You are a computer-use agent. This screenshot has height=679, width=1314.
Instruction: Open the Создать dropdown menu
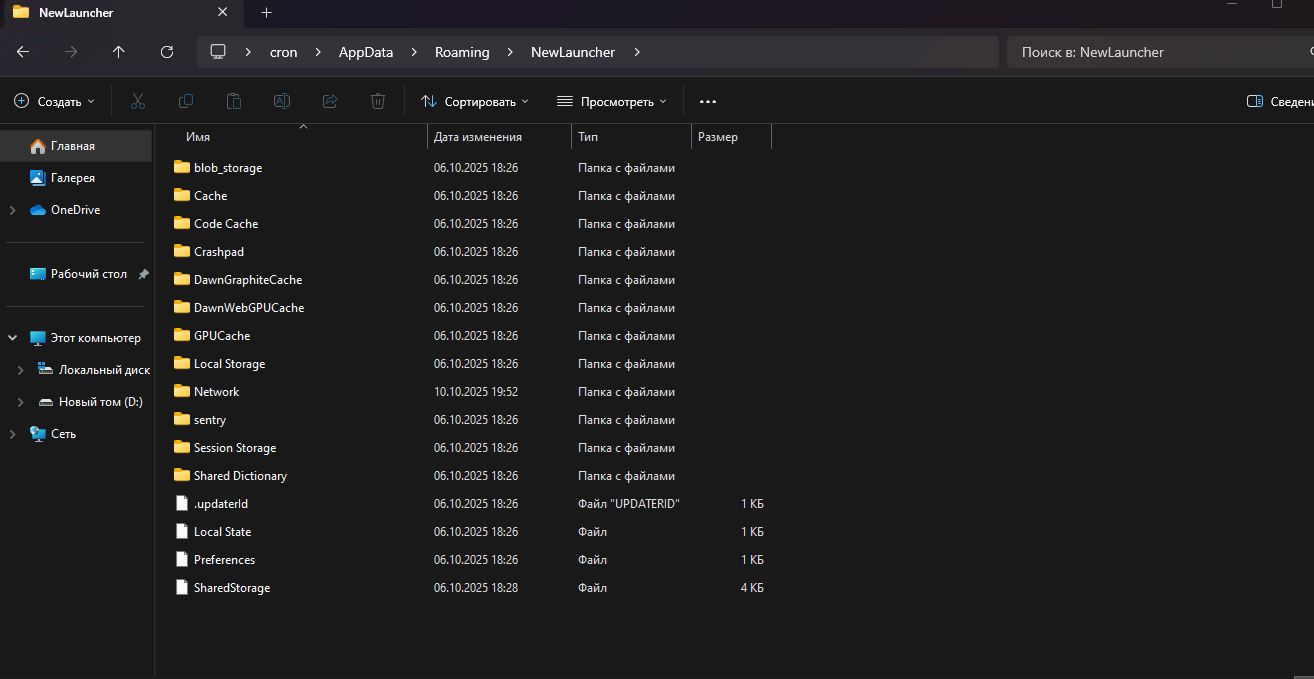coord(55,101)
